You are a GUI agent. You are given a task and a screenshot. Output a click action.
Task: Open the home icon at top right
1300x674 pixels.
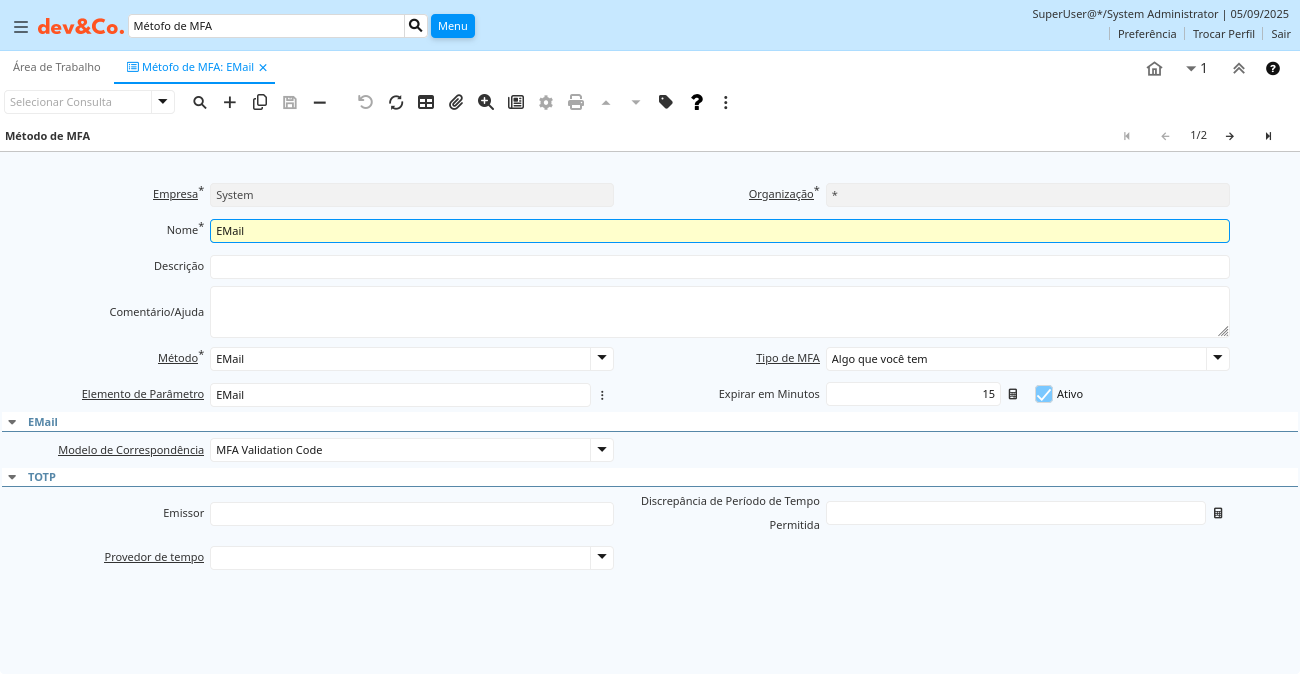tap(1154, 68)
